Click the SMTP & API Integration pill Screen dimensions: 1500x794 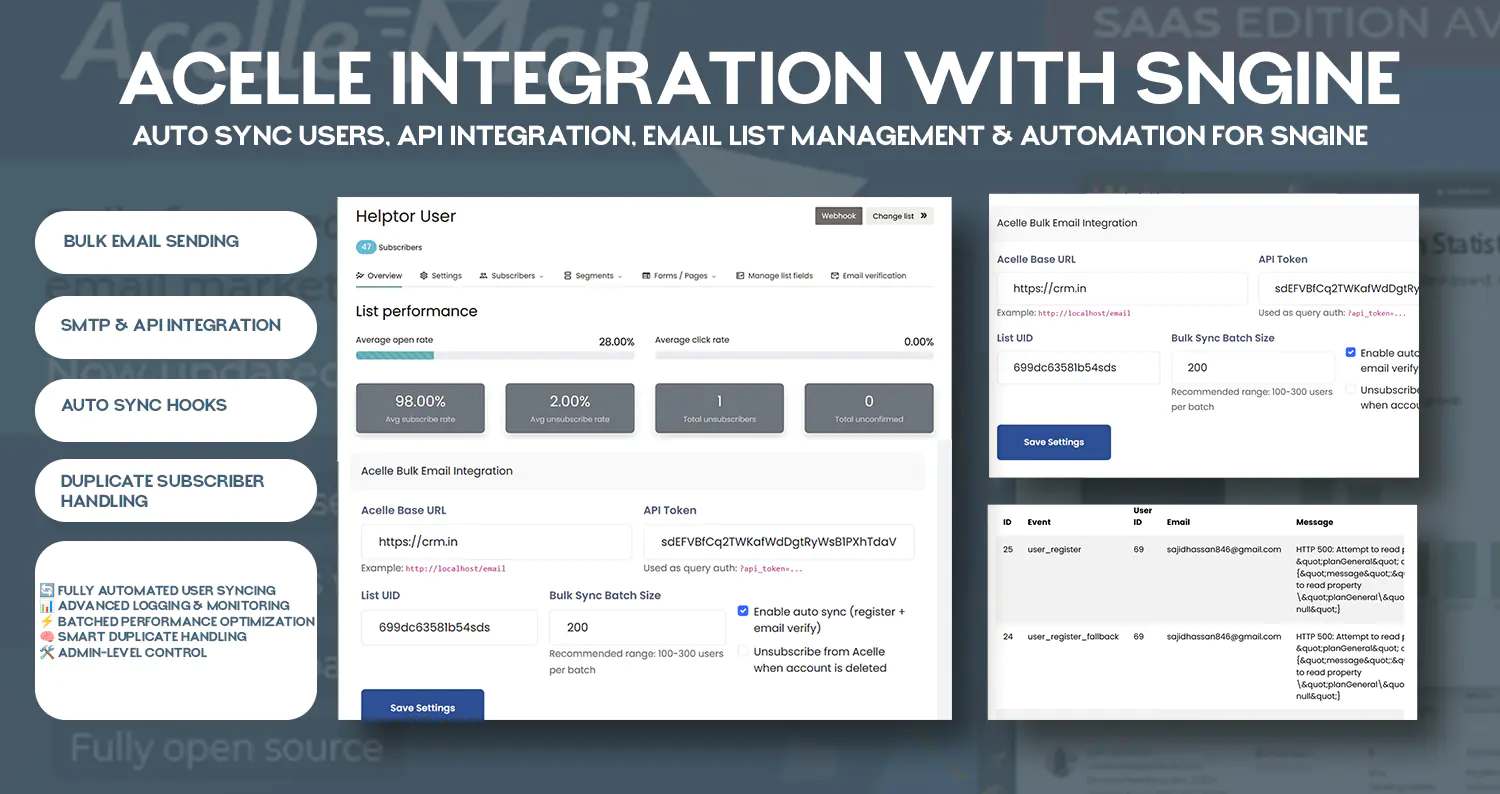coord(176,327)
